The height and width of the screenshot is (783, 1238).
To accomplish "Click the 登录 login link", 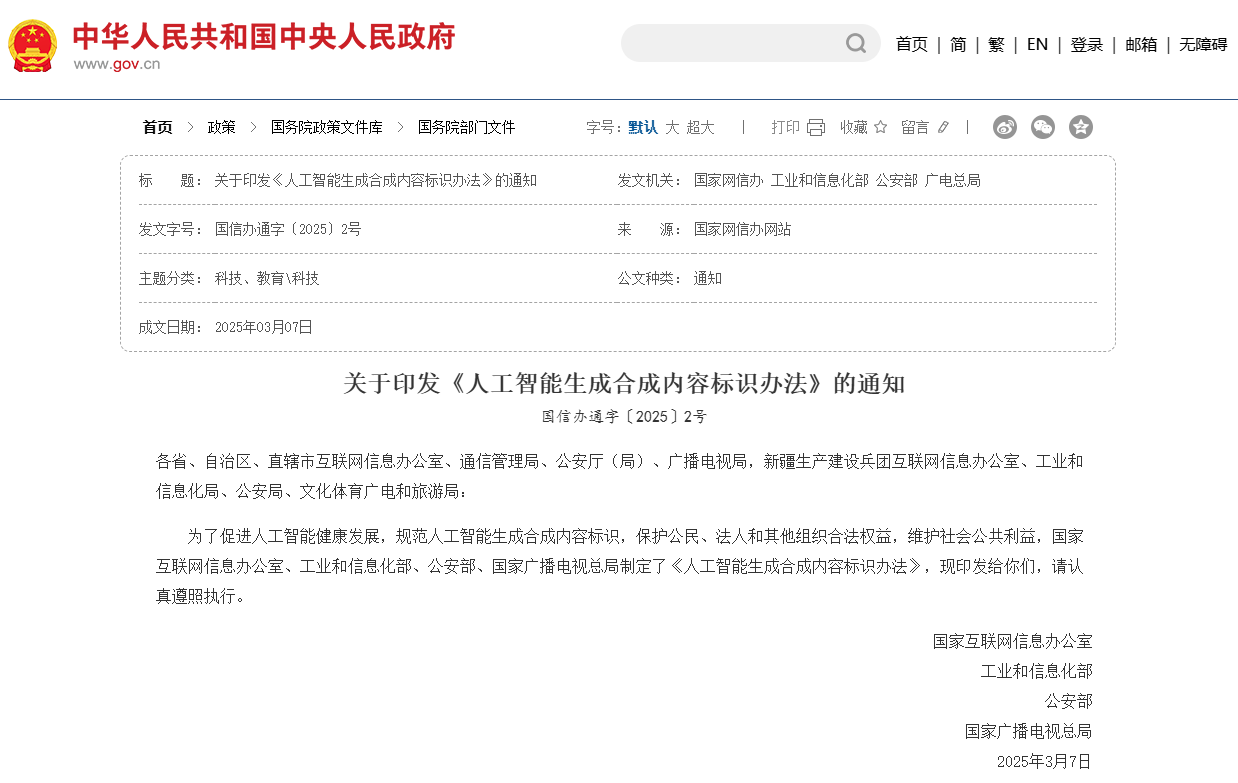I will [1086, 44].
